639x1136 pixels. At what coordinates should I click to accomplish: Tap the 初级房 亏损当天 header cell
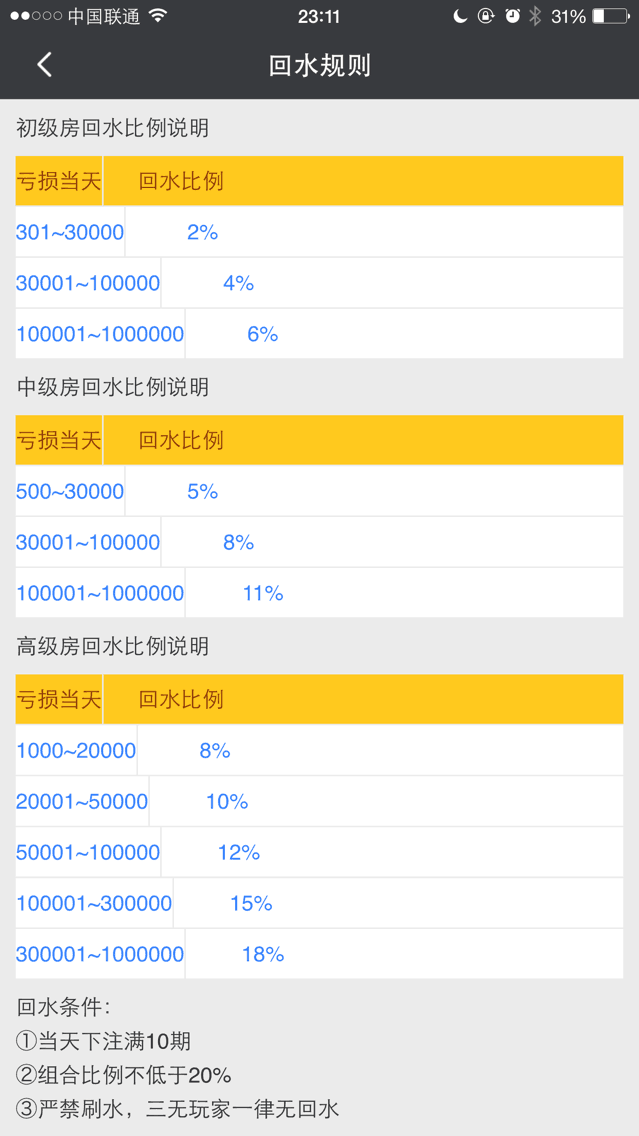(x=59, y=181)
